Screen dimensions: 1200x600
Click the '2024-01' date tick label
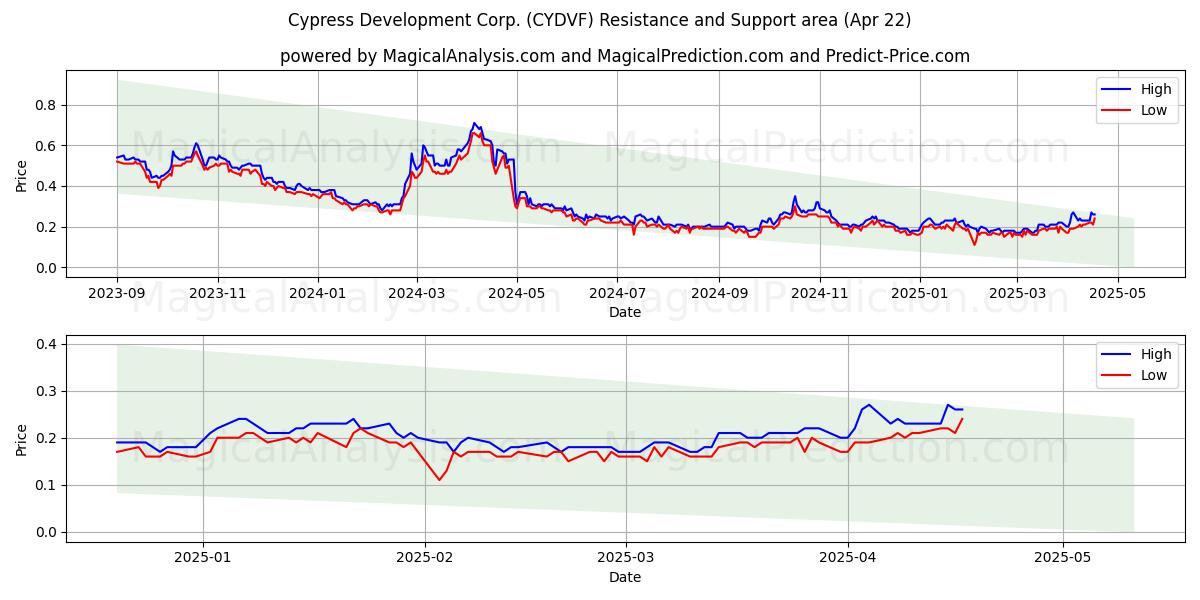(318, 294)
